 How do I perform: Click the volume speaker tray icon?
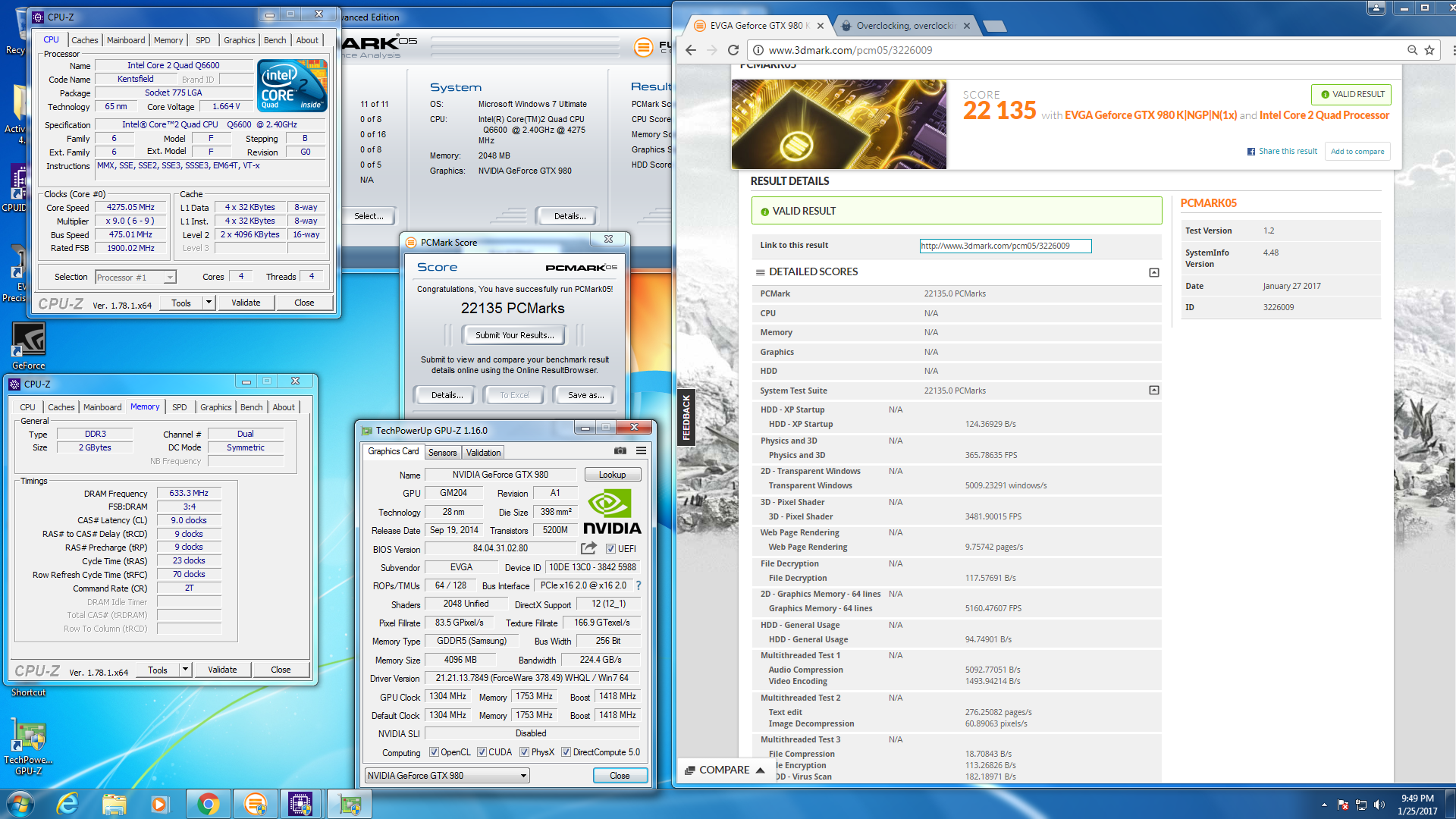click(1379, 805)
